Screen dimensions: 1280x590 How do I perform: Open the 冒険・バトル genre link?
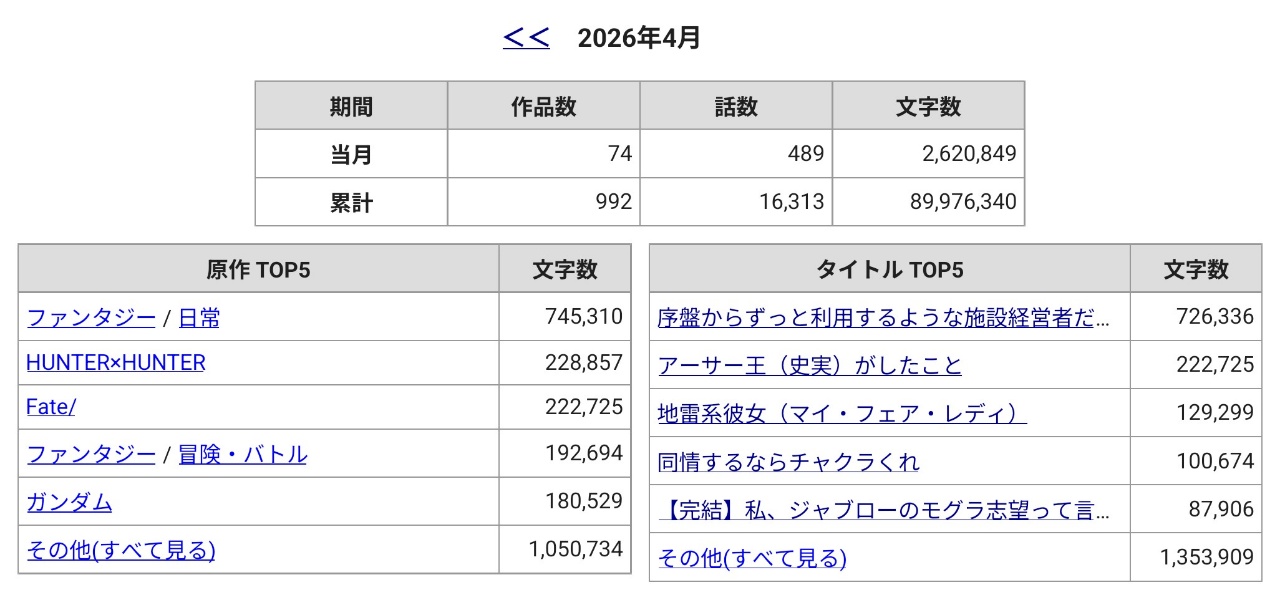tap(242, 455)
